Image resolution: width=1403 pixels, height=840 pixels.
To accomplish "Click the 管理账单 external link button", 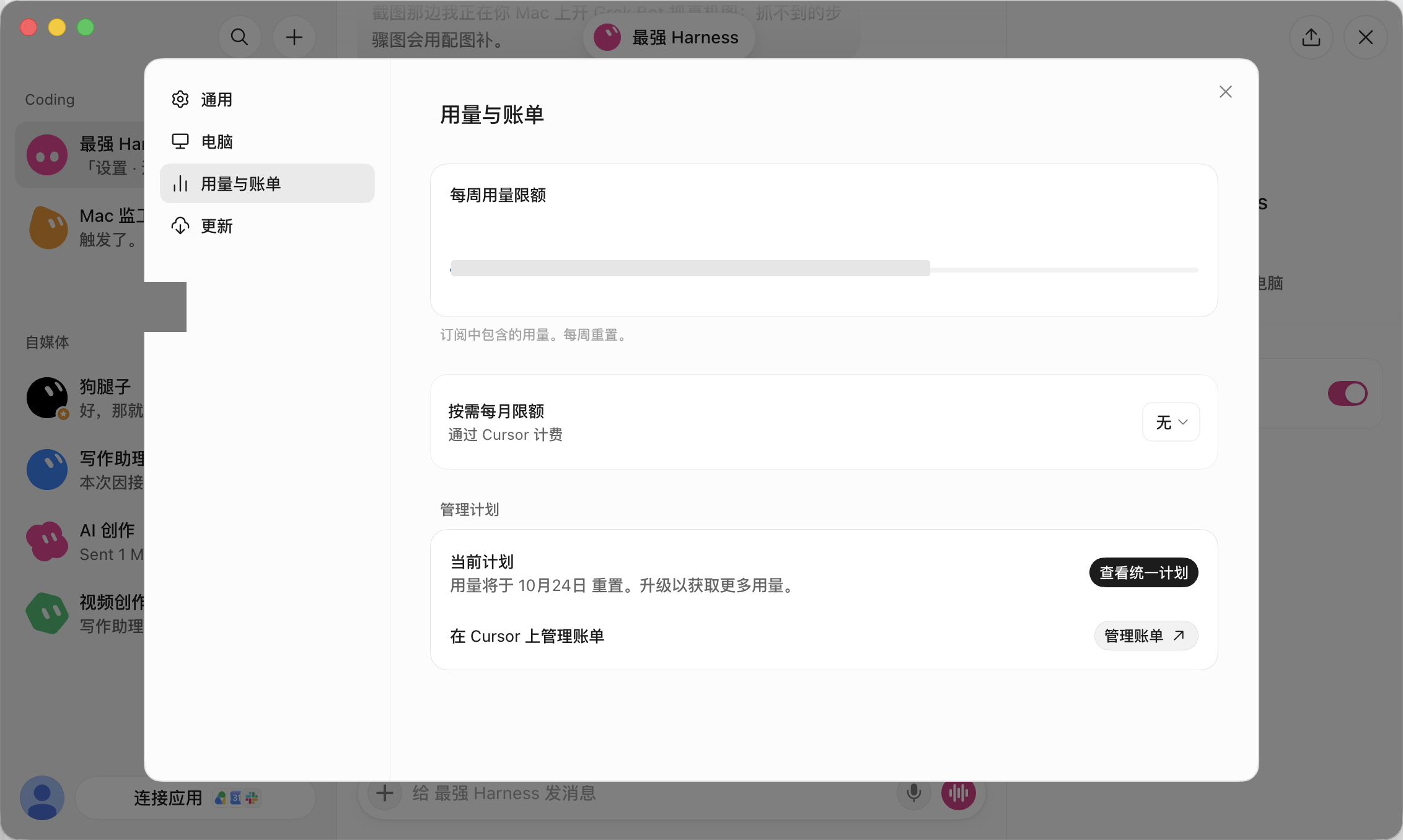I will (1146, 636).
